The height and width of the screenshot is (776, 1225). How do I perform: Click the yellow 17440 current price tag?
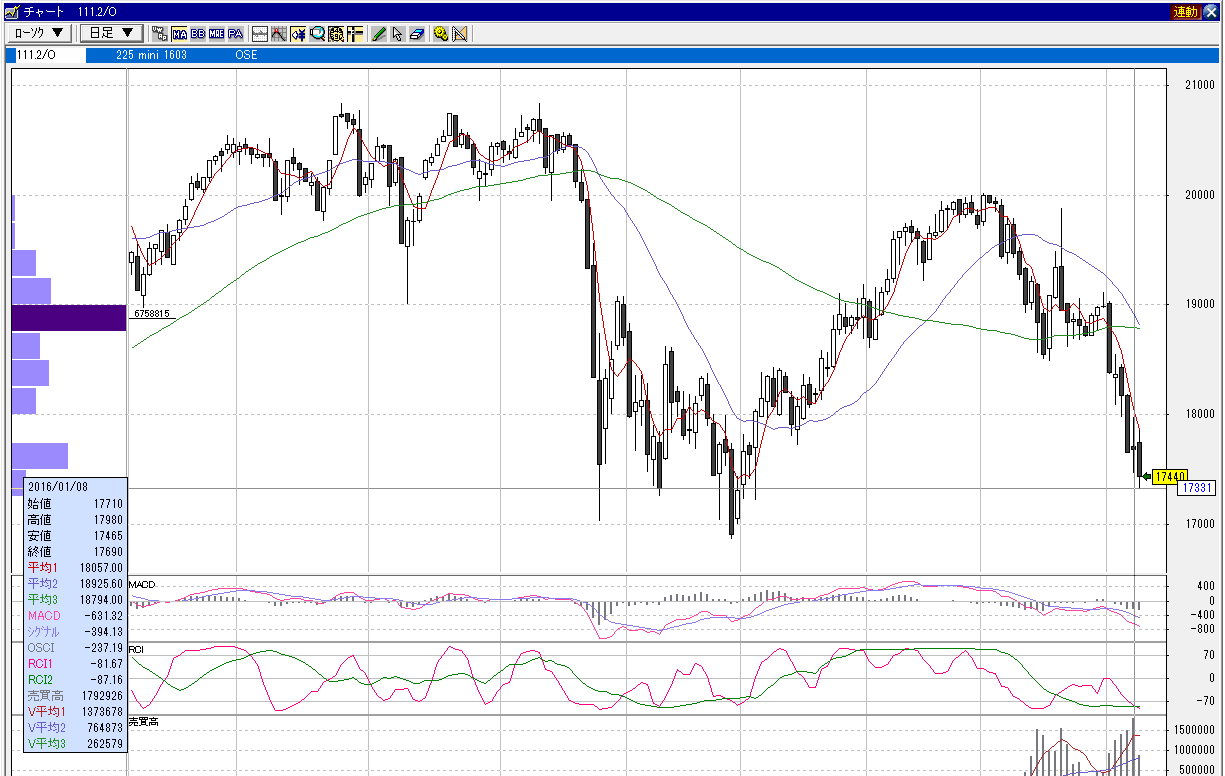[x=1169, y=476]
